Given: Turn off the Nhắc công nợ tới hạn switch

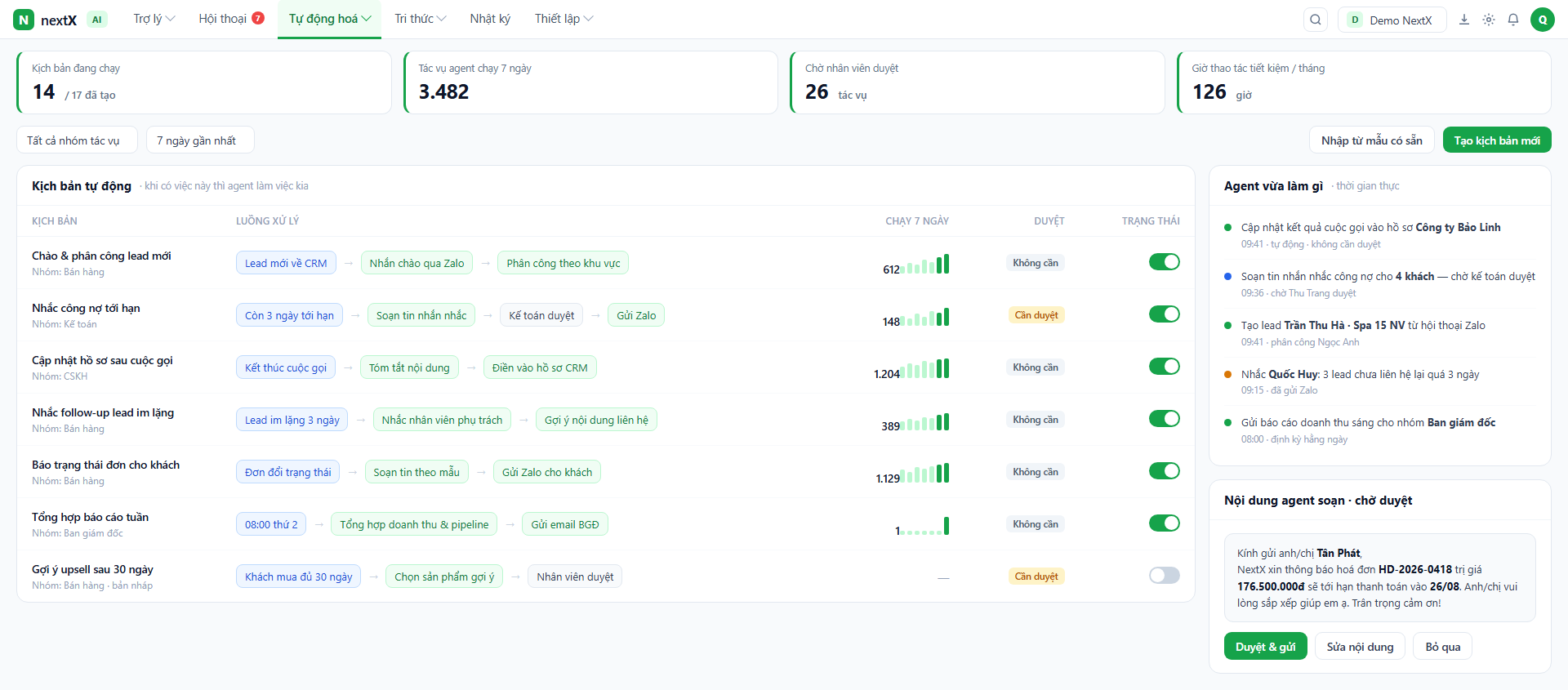Looking at the screenshot, I should pyautogui.click(x=1165, y=314).
